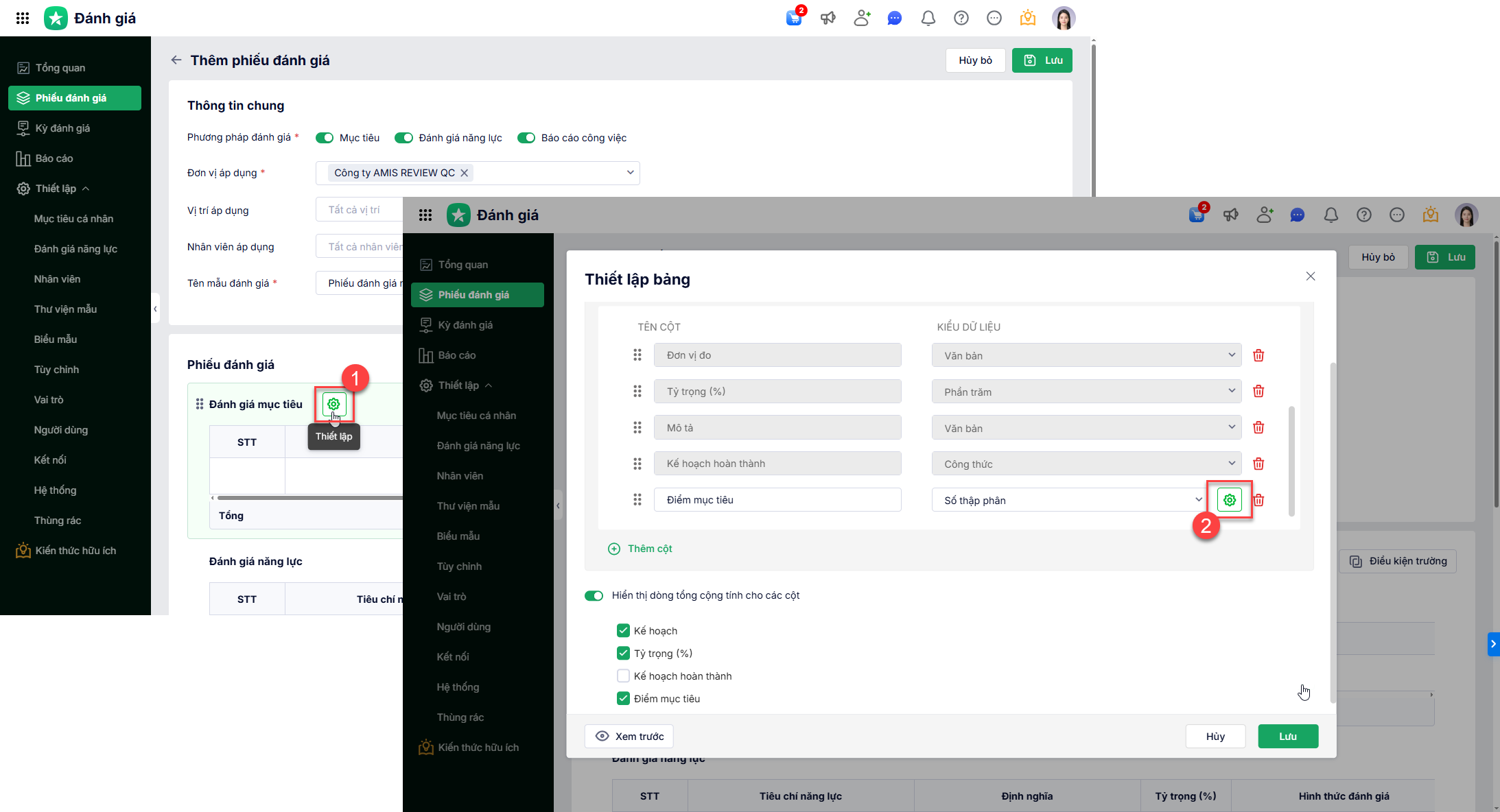Click the Xem trước preview button

tap(629, 736)
